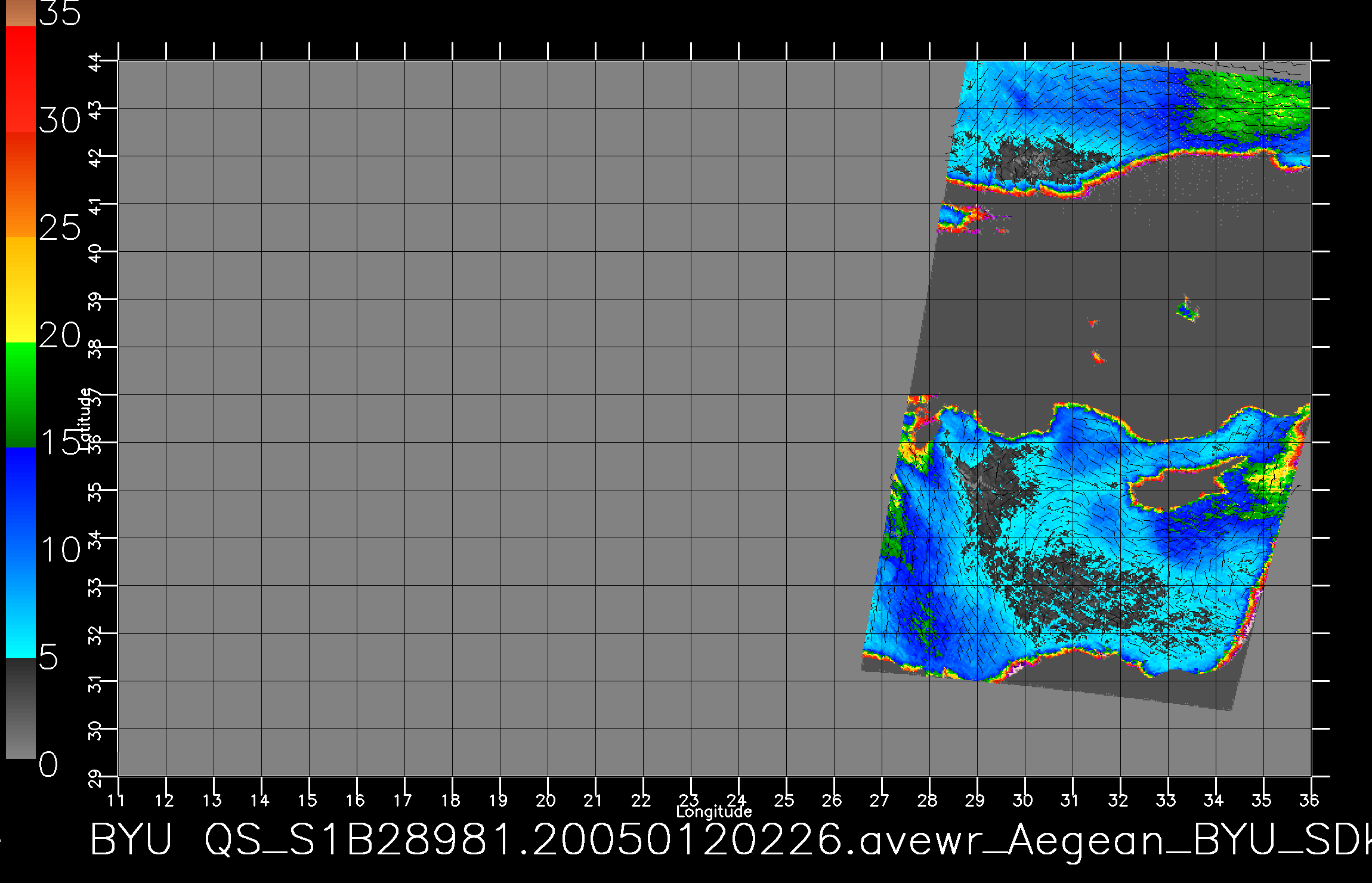The height and width of the screenshot is (883, 1372).
Task: Click the colorbar label "5"
Action: [49, 657]
